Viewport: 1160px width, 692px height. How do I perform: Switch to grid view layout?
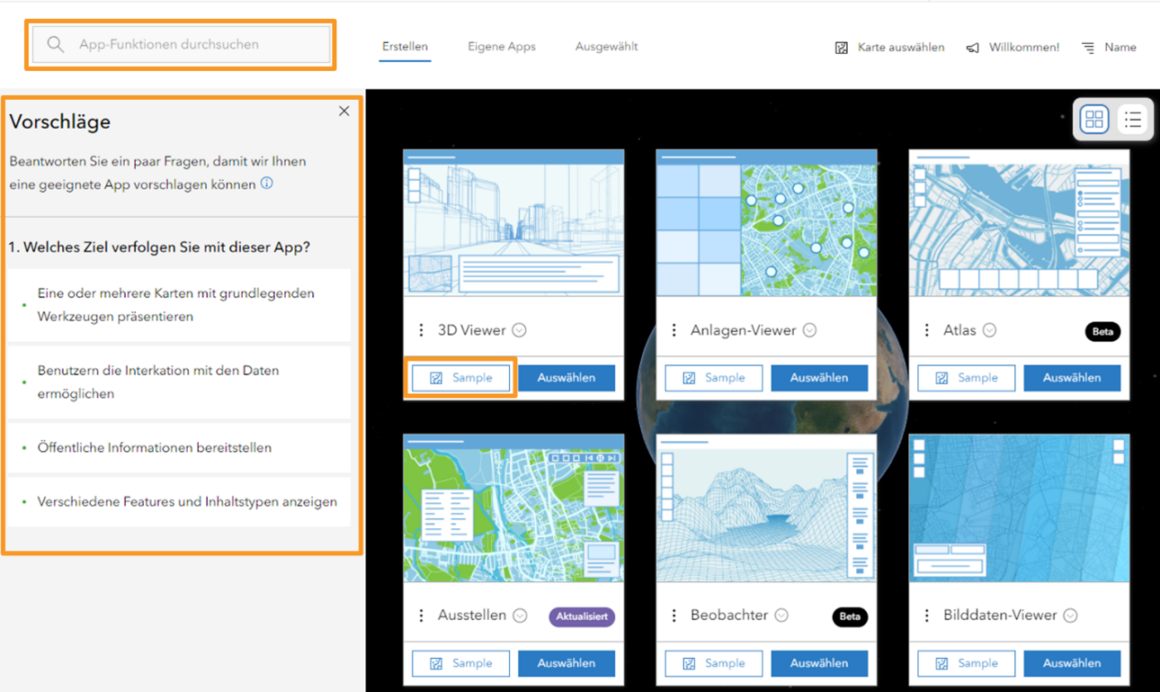tap(1094, 119)
